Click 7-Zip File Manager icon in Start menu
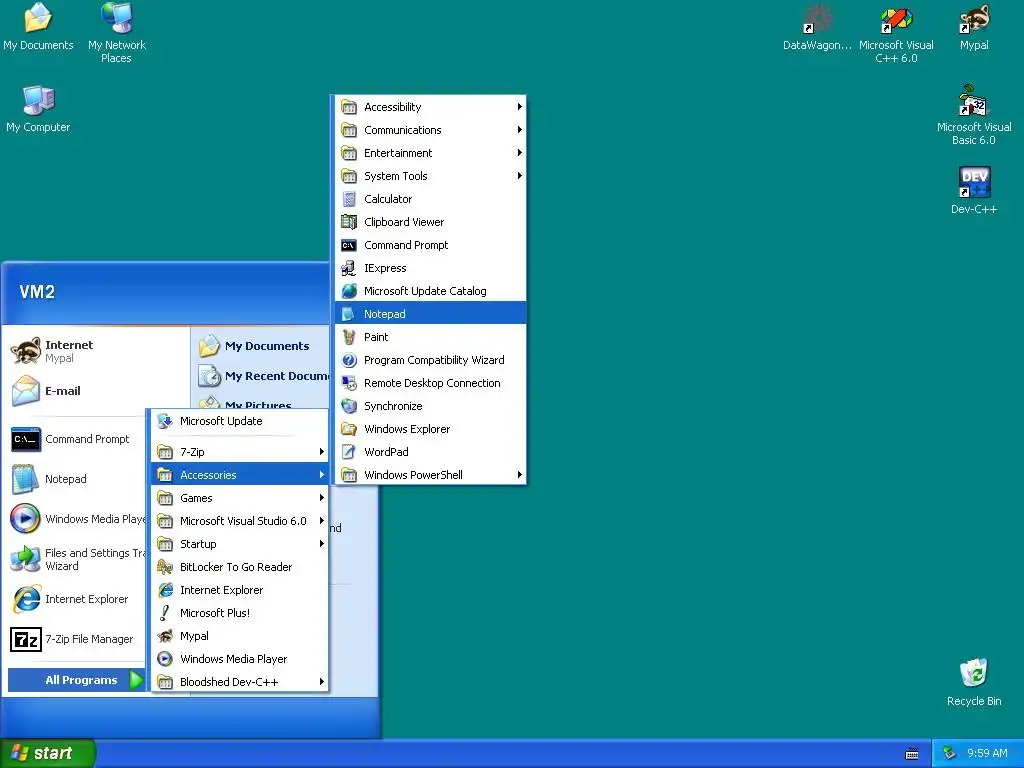 tap(26, 639)
